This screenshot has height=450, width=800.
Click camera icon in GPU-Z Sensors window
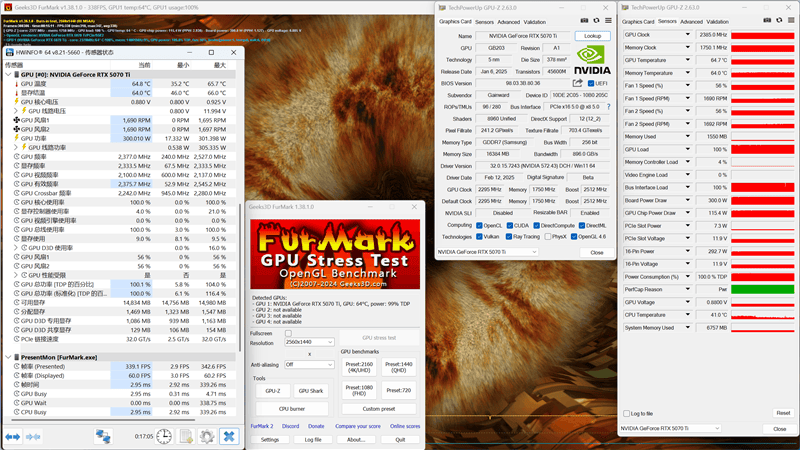(767, 20)
